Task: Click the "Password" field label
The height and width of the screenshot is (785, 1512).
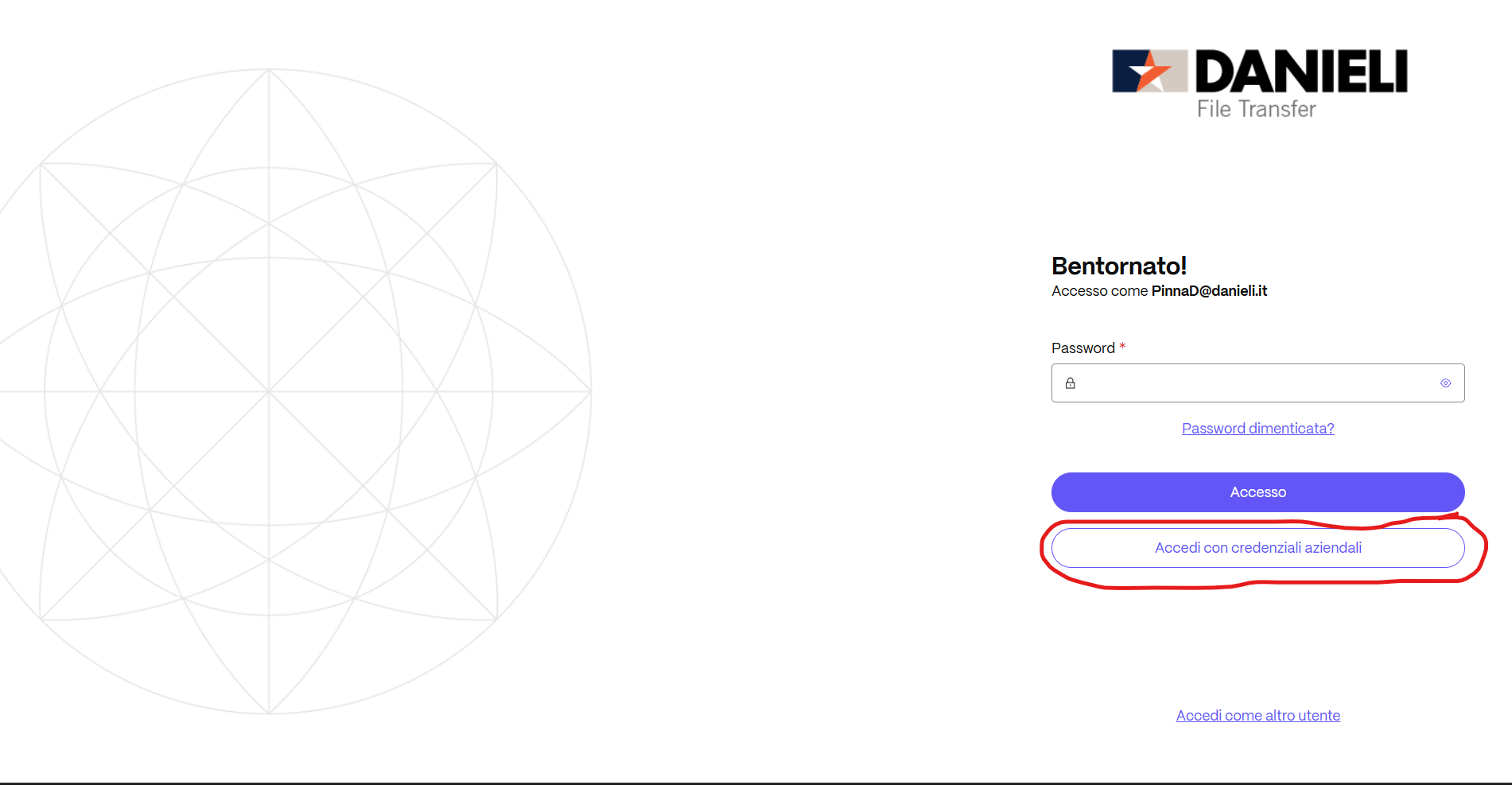Action: coord(1082,348)
